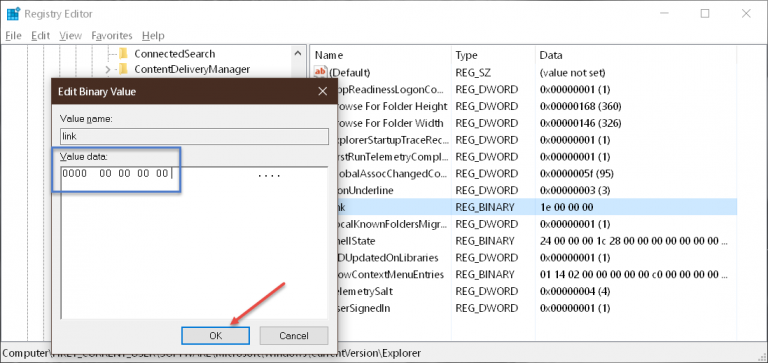Open the Favorites menu

click(x=112, y=35)
